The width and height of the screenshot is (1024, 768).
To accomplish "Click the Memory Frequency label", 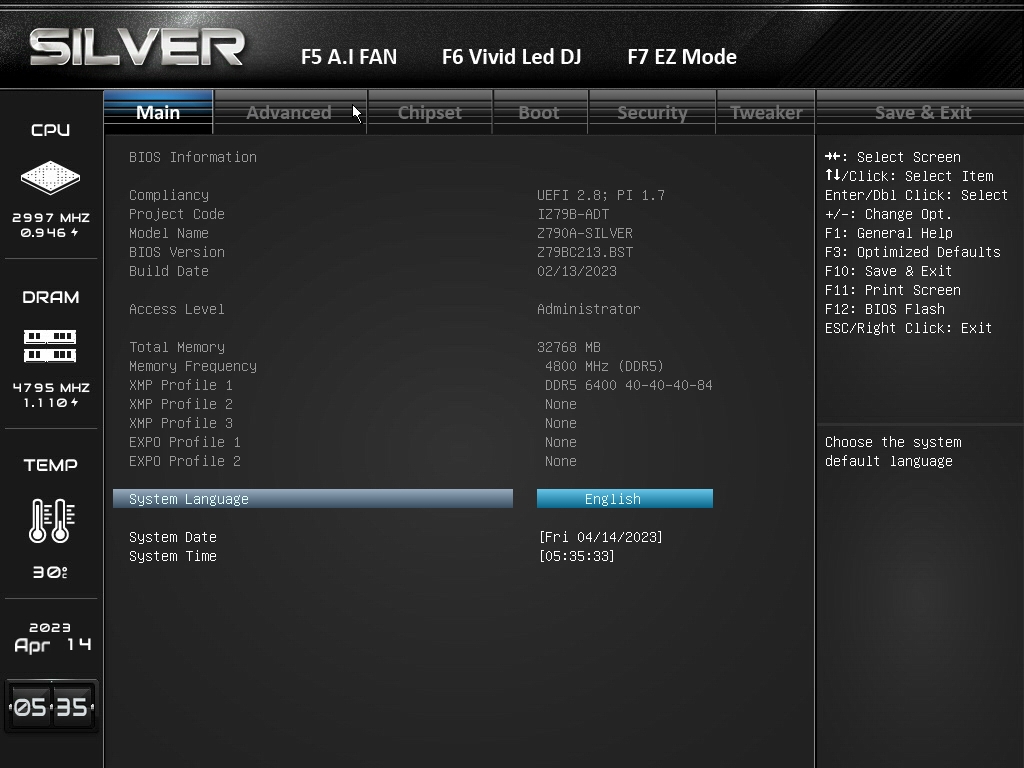I will [x=193, y=366].
